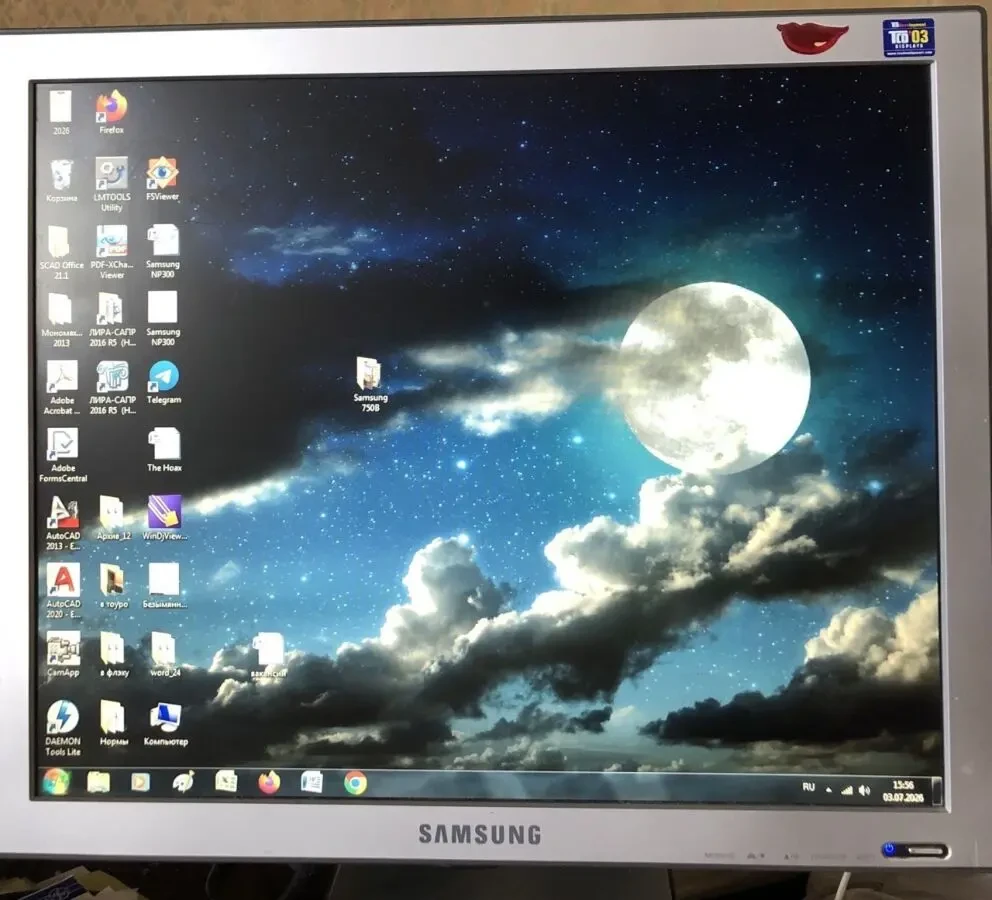Launch the LMTOOLS Utility shortcut
The image size is (992, 900).
(x=111, y=184)
